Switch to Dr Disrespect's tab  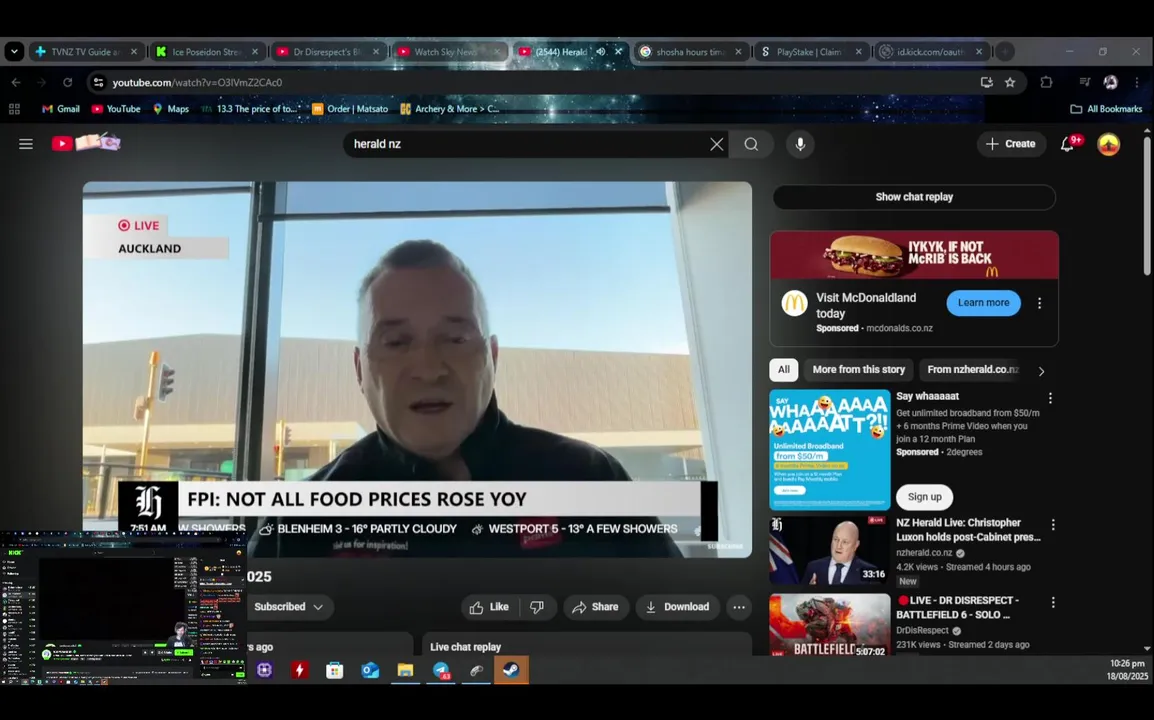click(x=328, y=52)
